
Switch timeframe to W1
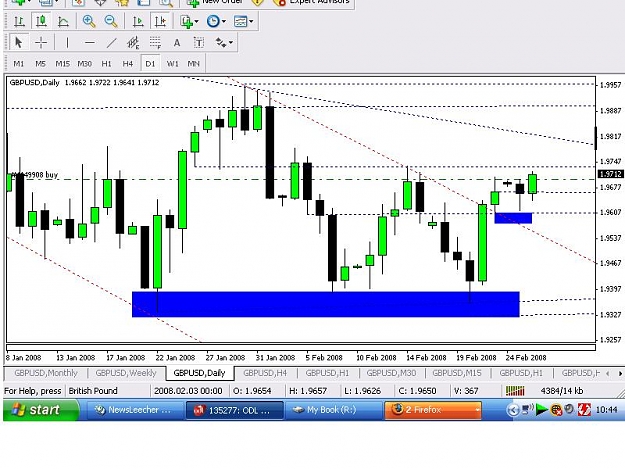click(172, 63)
